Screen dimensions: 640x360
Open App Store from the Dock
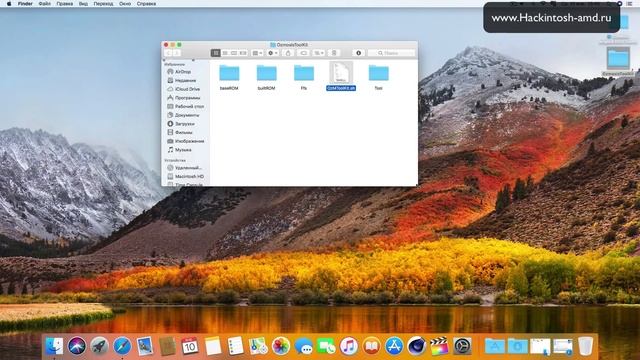click(x=394, y=346)
